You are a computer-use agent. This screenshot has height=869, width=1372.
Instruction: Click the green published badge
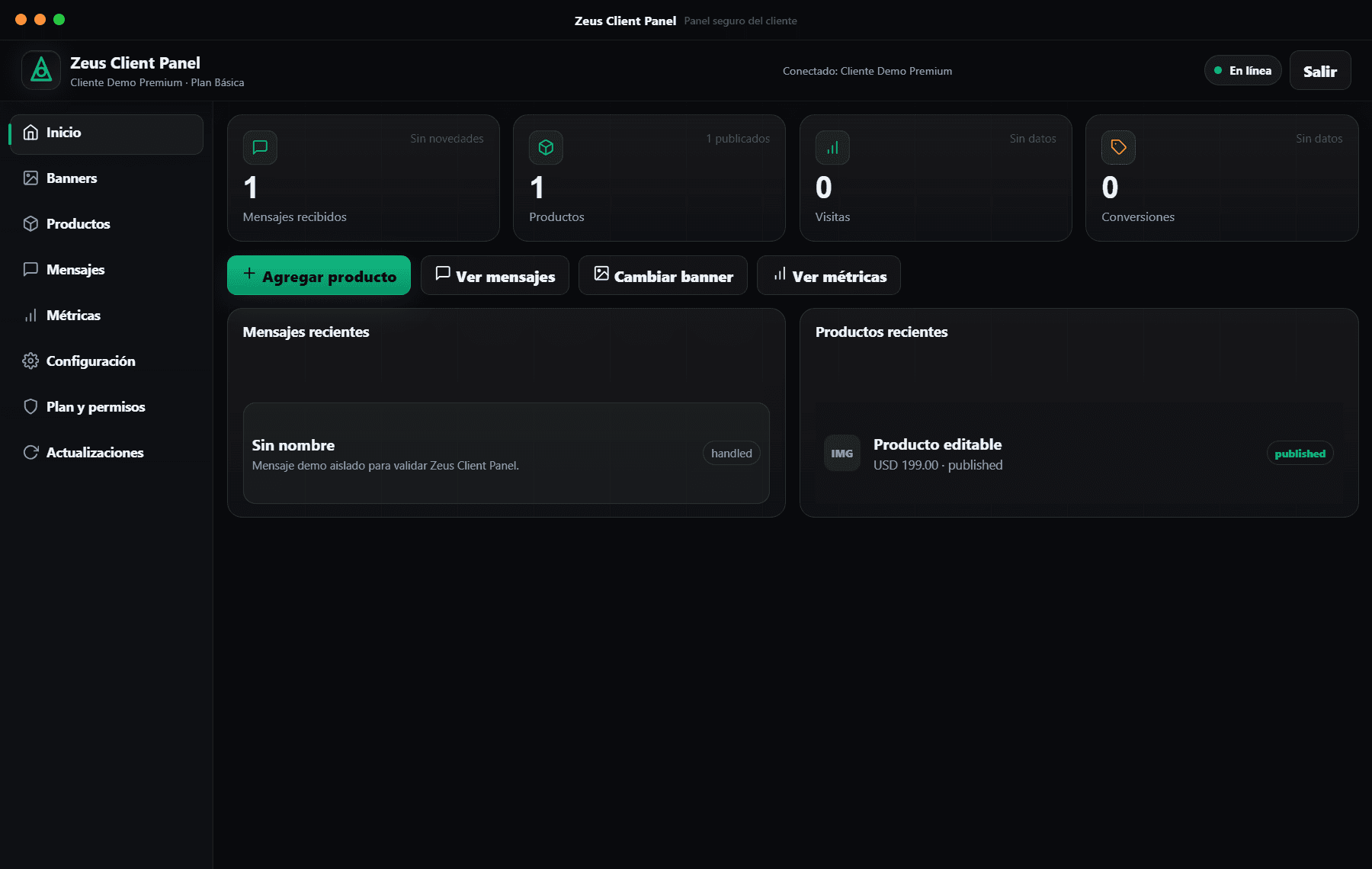tap(1300, 454)
